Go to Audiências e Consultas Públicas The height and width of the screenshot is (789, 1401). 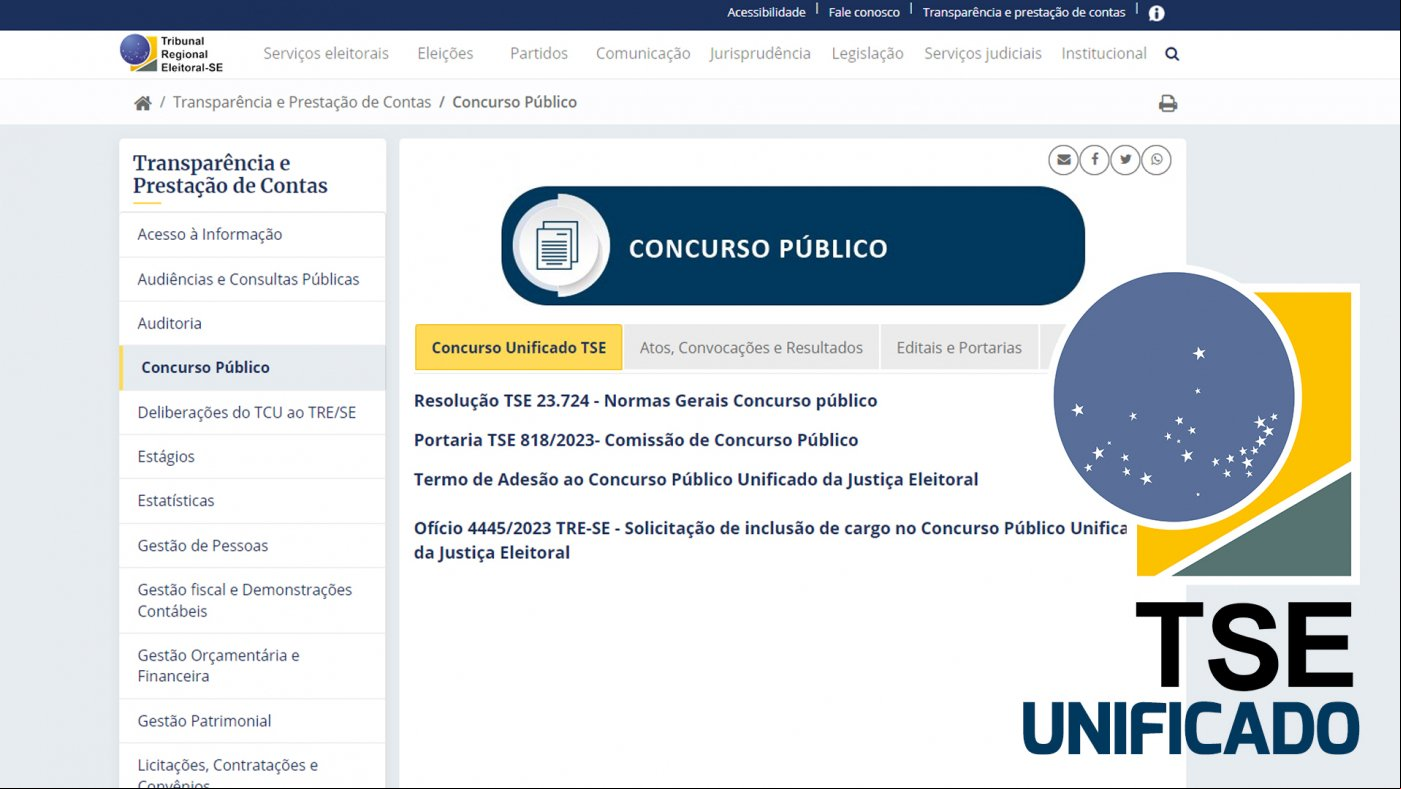(x=252, y=279)
